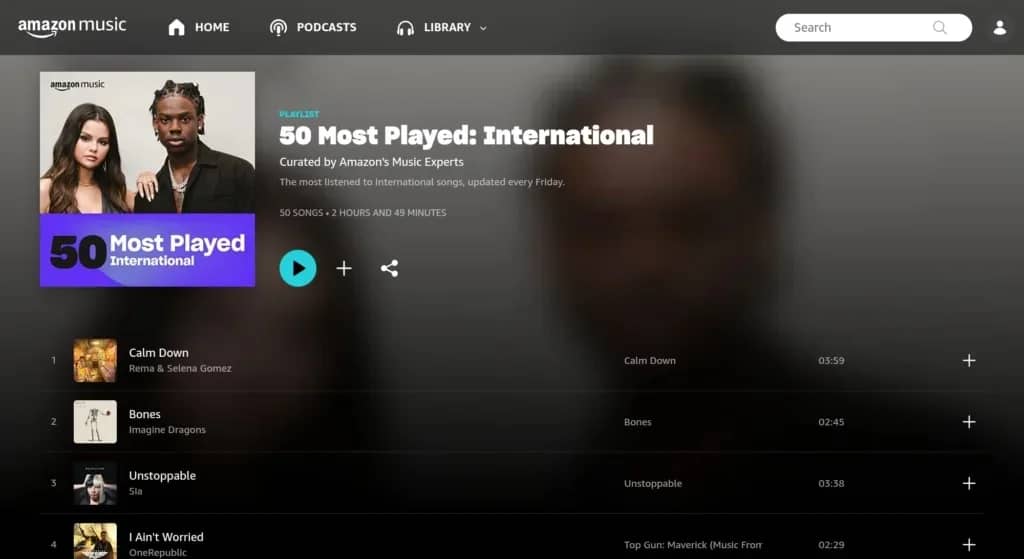This screenshot has width=1024, height=559.
Task: Play the 50 Most Played playlist
Action: [298, 268]
